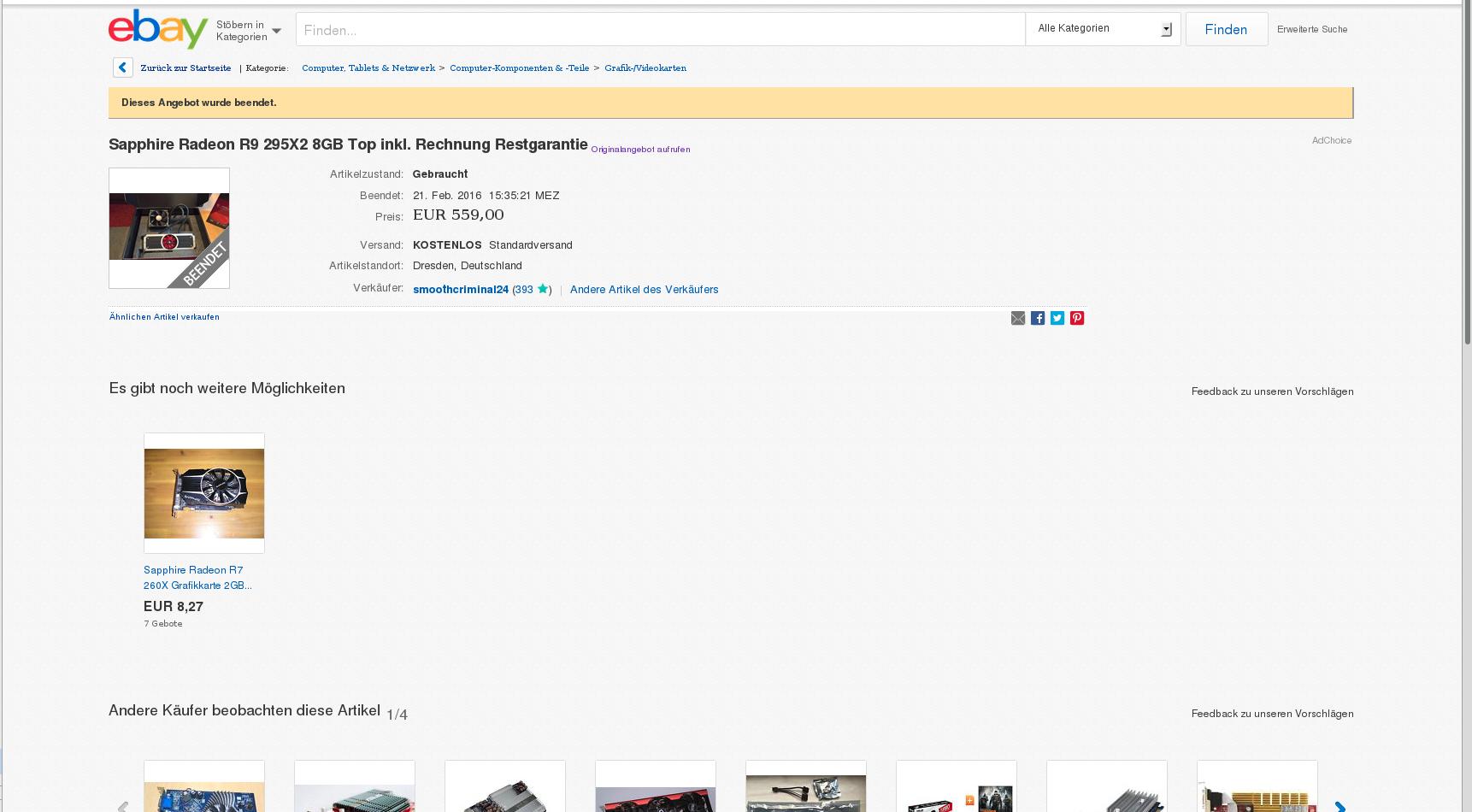Viewport: 1472px width, 812px height.
Task: Open Andere Artikel des Verkäufers
Action: (644, 290)
